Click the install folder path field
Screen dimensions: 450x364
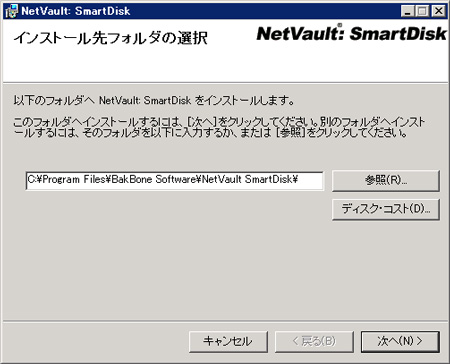coord(174,181)
